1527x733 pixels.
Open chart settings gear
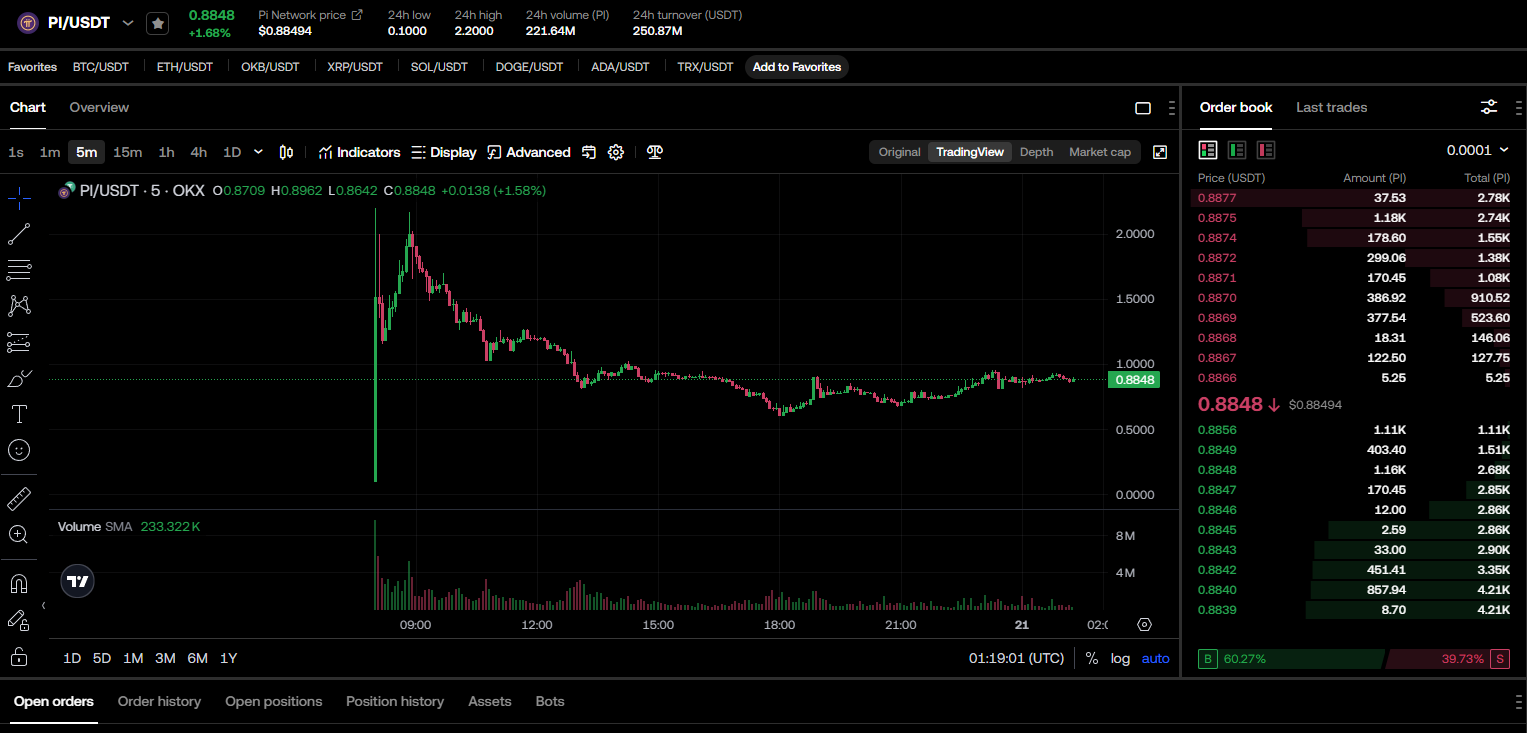point(616,152)
